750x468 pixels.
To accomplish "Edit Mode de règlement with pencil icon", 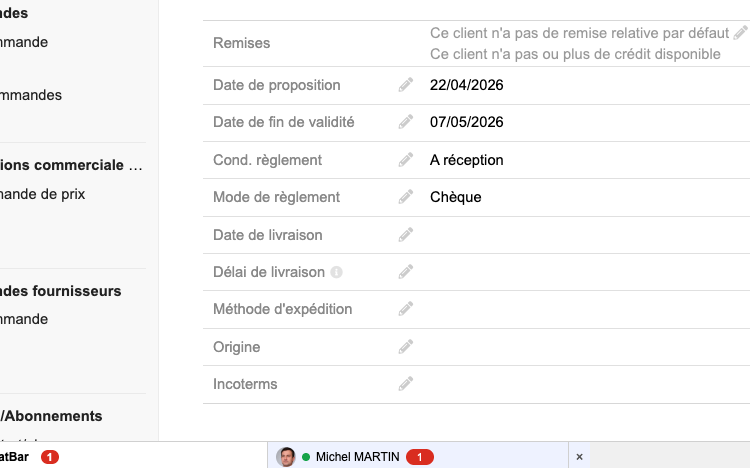I will (406, 197).
